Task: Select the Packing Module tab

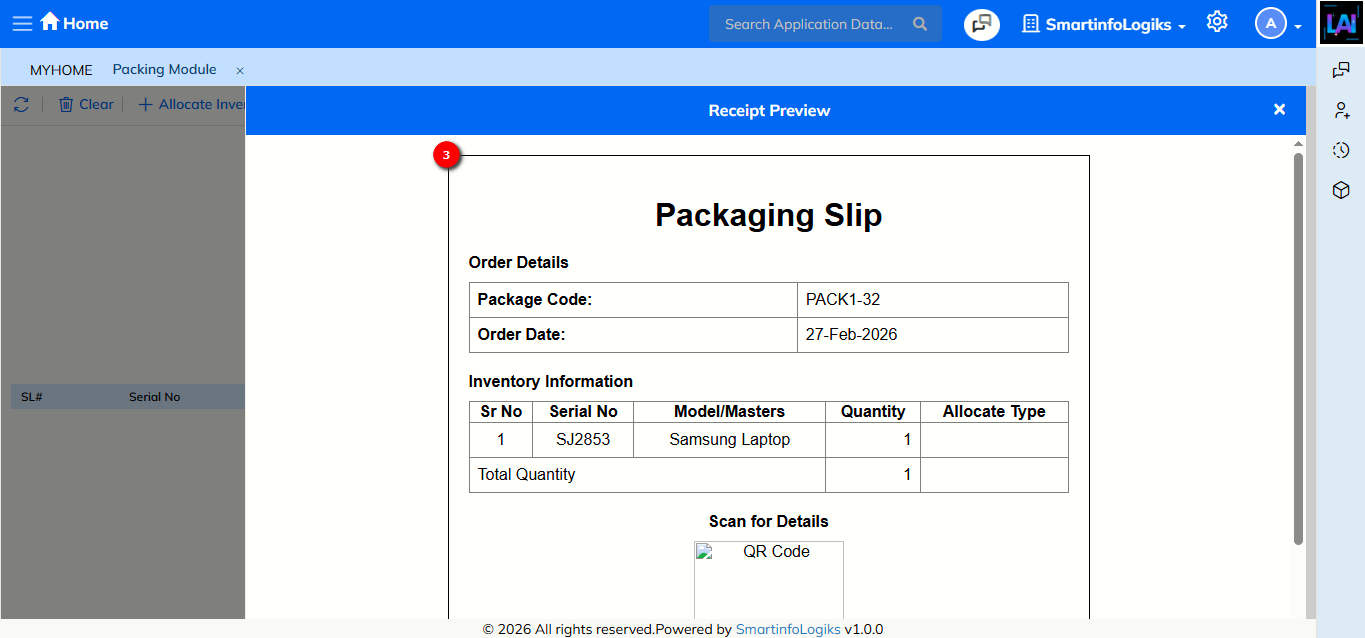Action: (x=164, y=70)
